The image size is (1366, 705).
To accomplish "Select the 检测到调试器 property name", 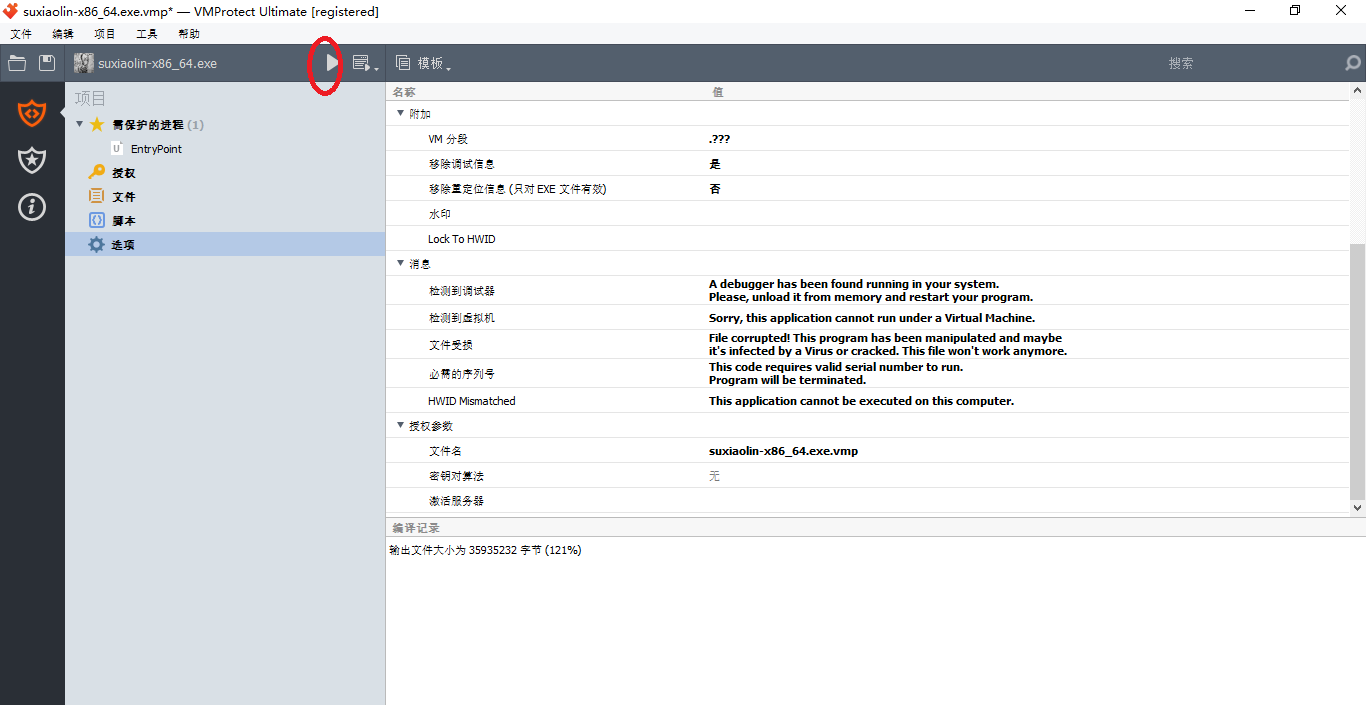I will [461, 291].
